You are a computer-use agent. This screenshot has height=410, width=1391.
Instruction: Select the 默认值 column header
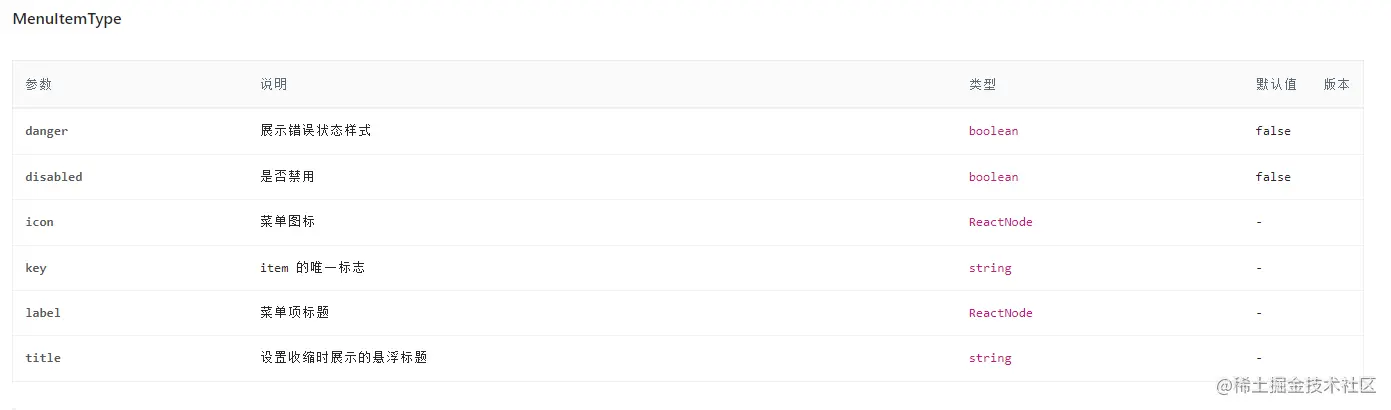[1276, 85]
